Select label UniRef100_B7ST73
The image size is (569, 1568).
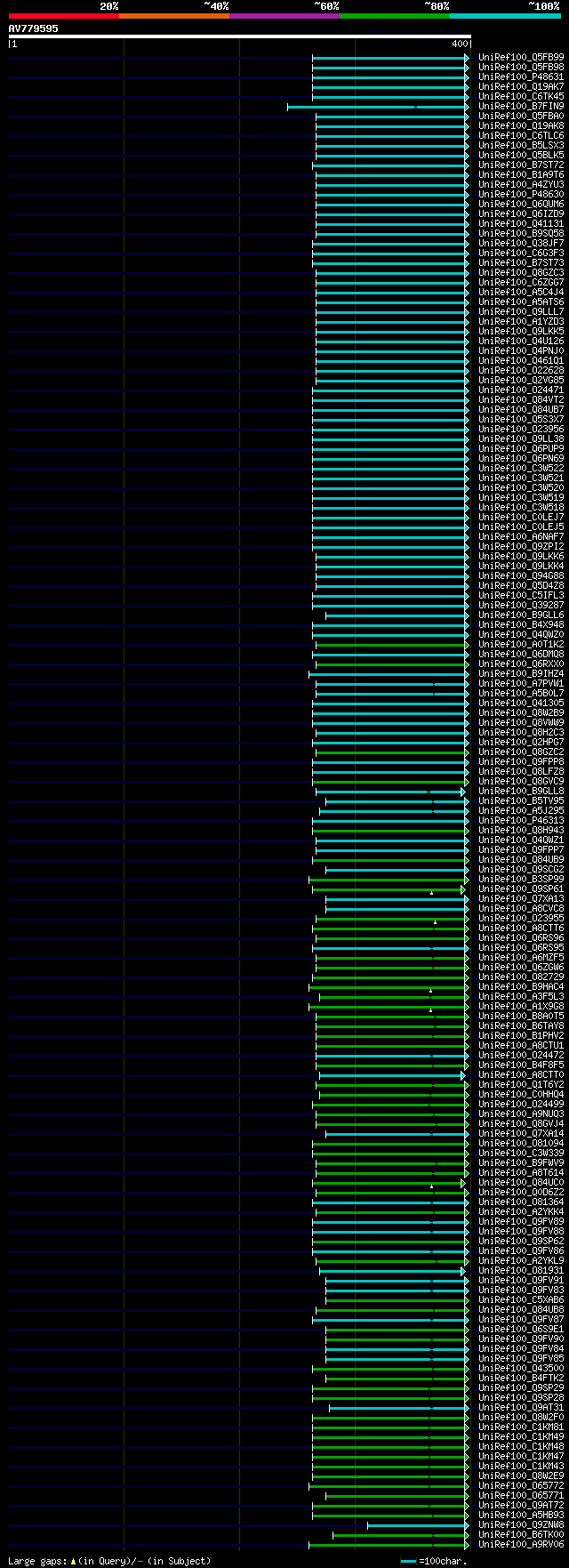click(521, 262)
